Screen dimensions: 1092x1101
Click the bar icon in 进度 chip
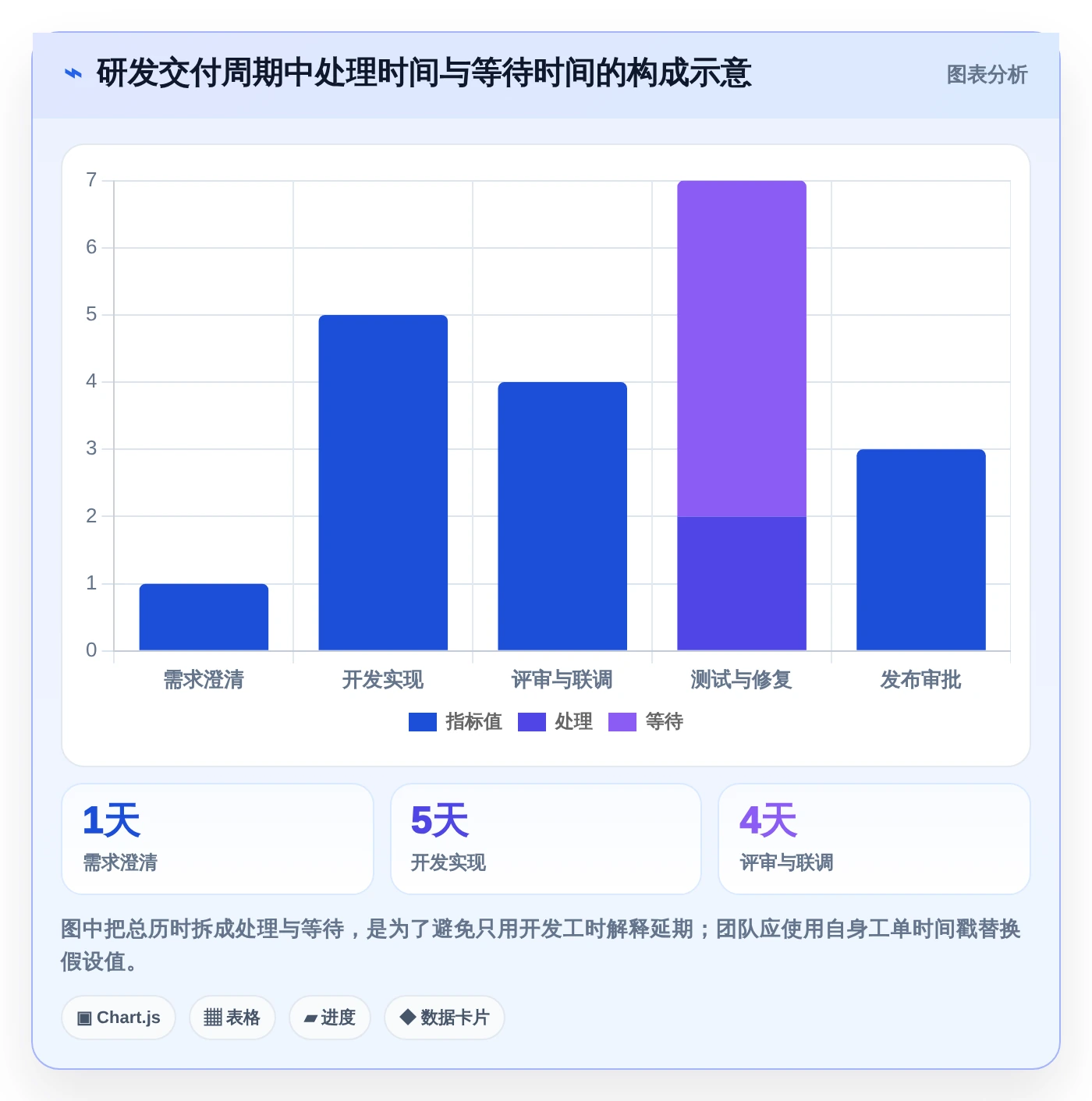coord(310,1018)
